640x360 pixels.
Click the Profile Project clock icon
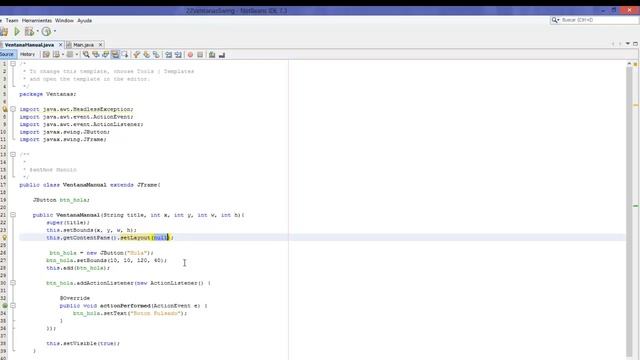(x=46, y=31)
